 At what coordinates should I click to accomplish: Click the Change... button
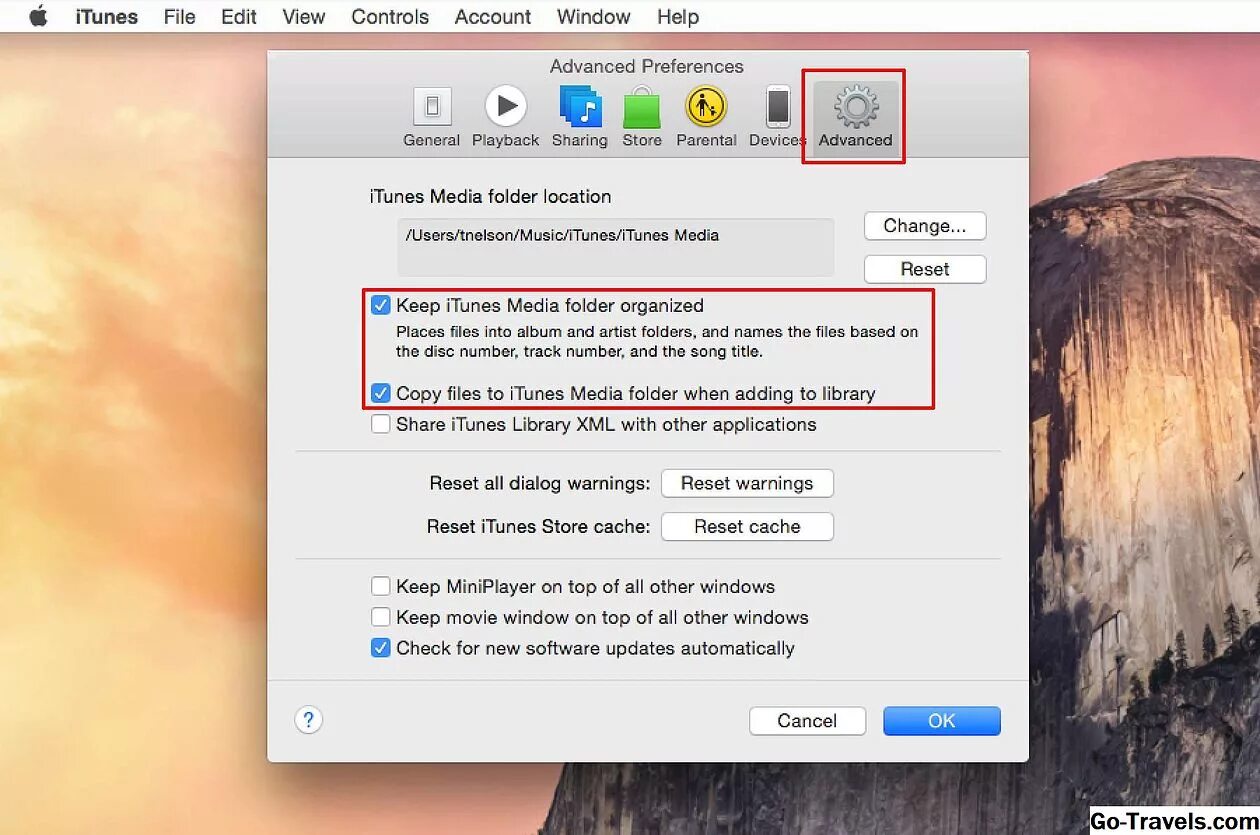[x=925, y=226]
